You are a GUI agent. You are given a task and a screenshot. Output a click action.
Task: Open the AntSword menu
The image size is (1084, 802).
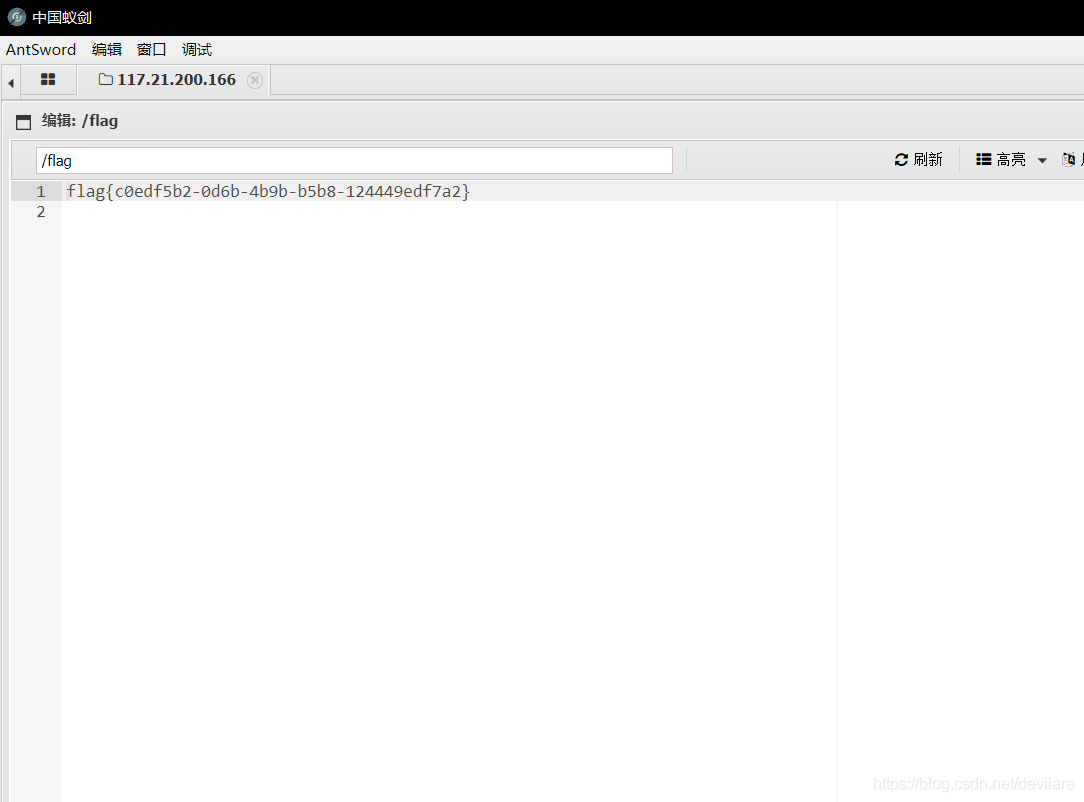(x=41, y=50)
